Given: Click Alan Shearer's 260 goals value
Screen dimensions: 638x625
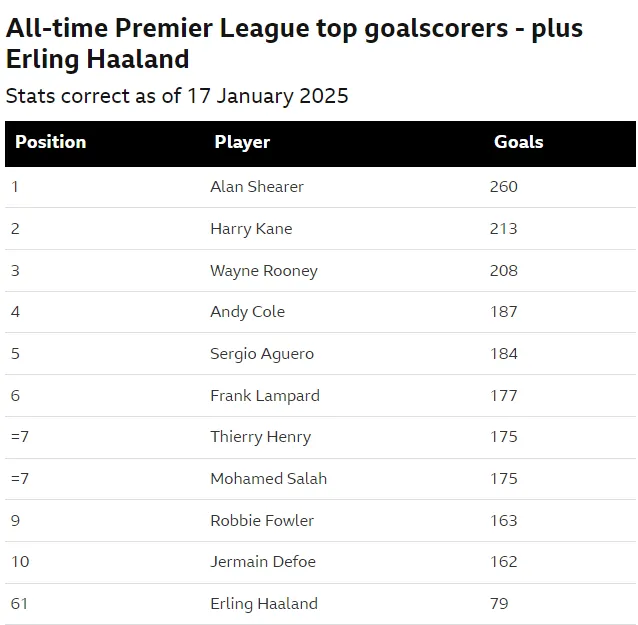Looking at the screenshot, I should click(503, 187).
